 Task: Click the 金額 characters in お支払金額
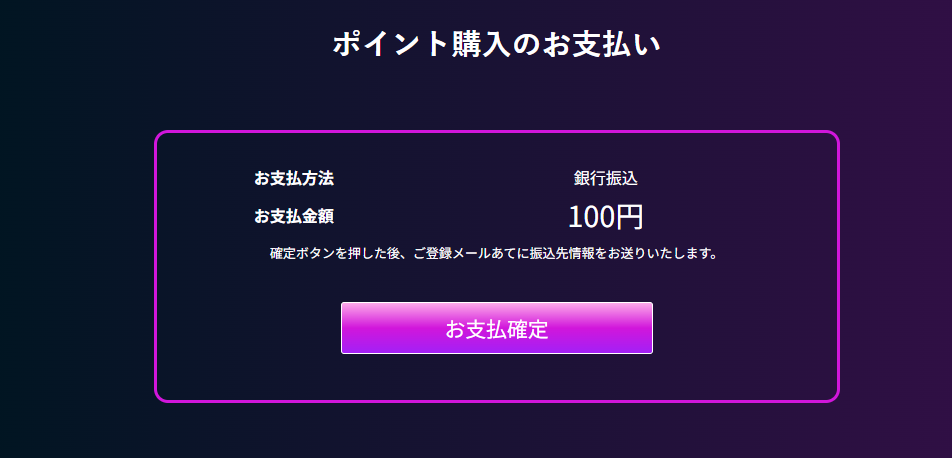coord(318,216)
